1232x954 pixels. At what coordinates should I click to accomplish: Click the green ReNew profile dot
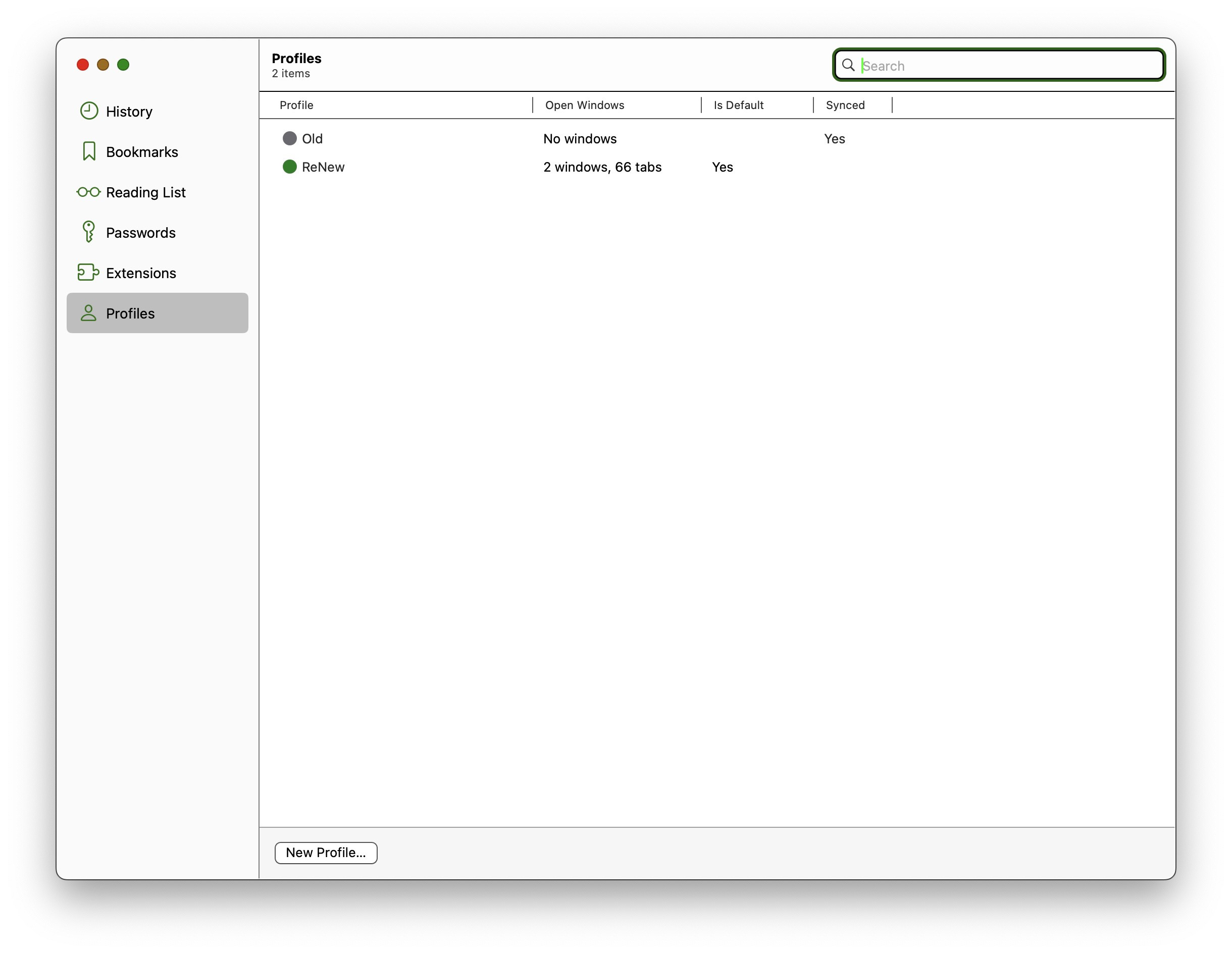(x=289, y=167)
